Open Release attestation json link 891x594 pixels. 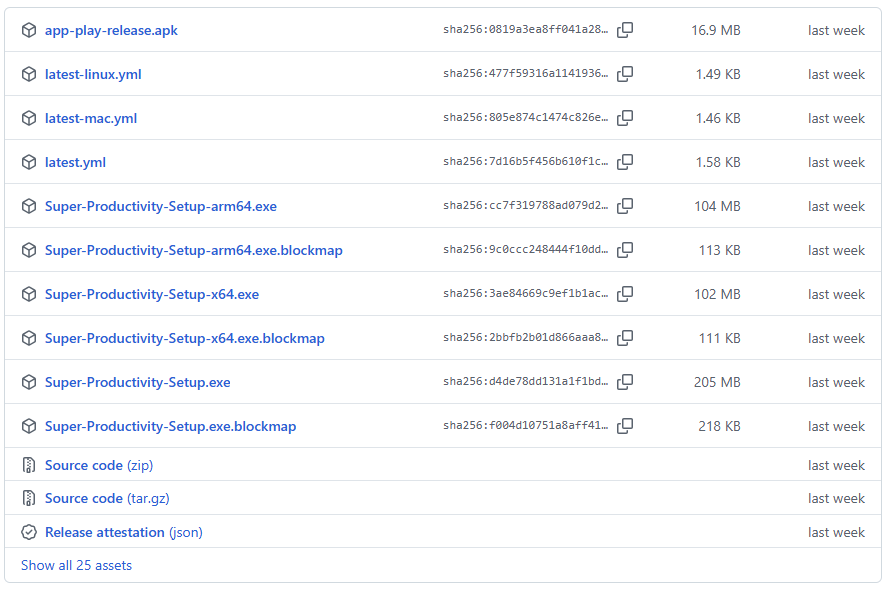[123, 532]
